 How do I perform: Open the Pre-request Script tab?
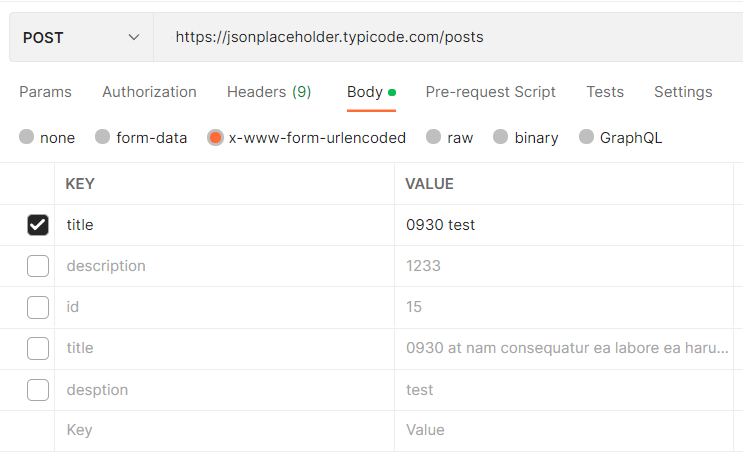click(490, 92)
